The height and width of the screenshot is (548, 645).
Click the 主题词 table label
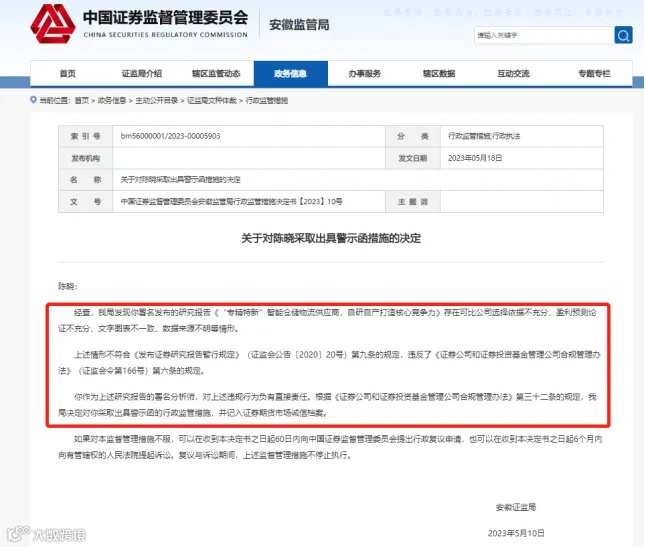coord(413,202)
